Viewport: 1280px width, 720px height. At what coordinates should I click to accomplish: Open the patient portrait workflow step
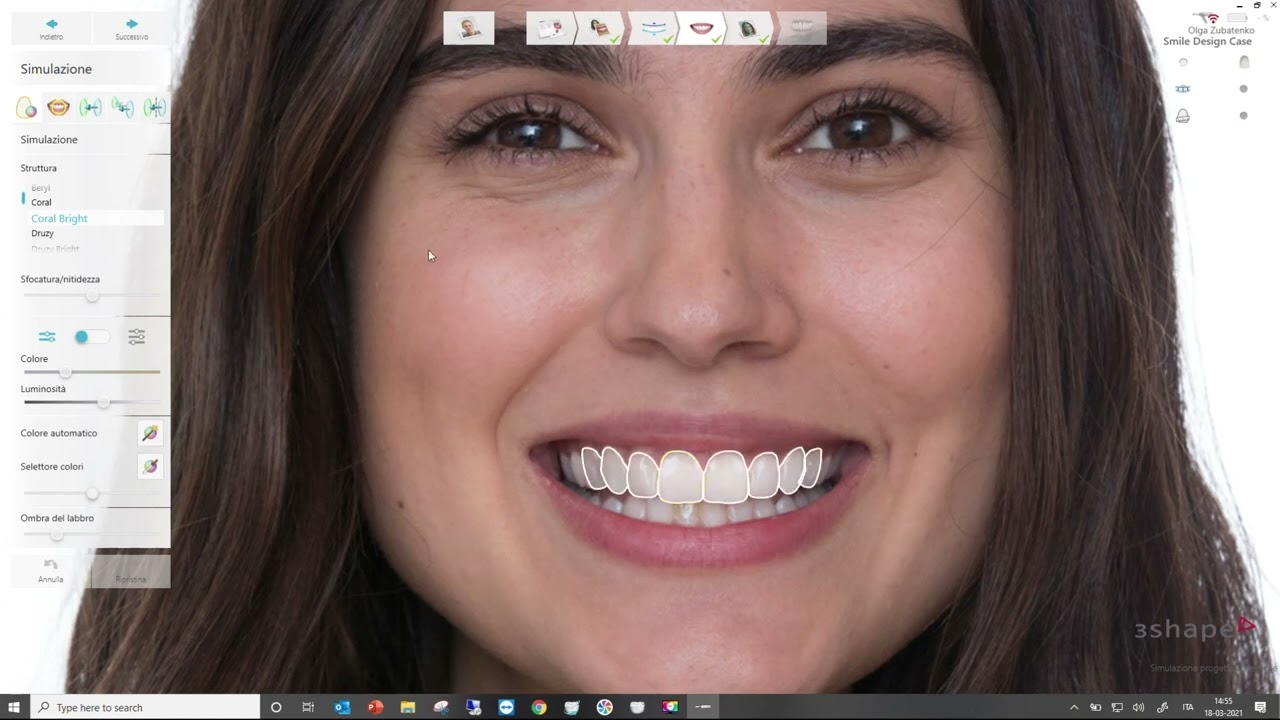pyautogui.click(x=469, y=28)
